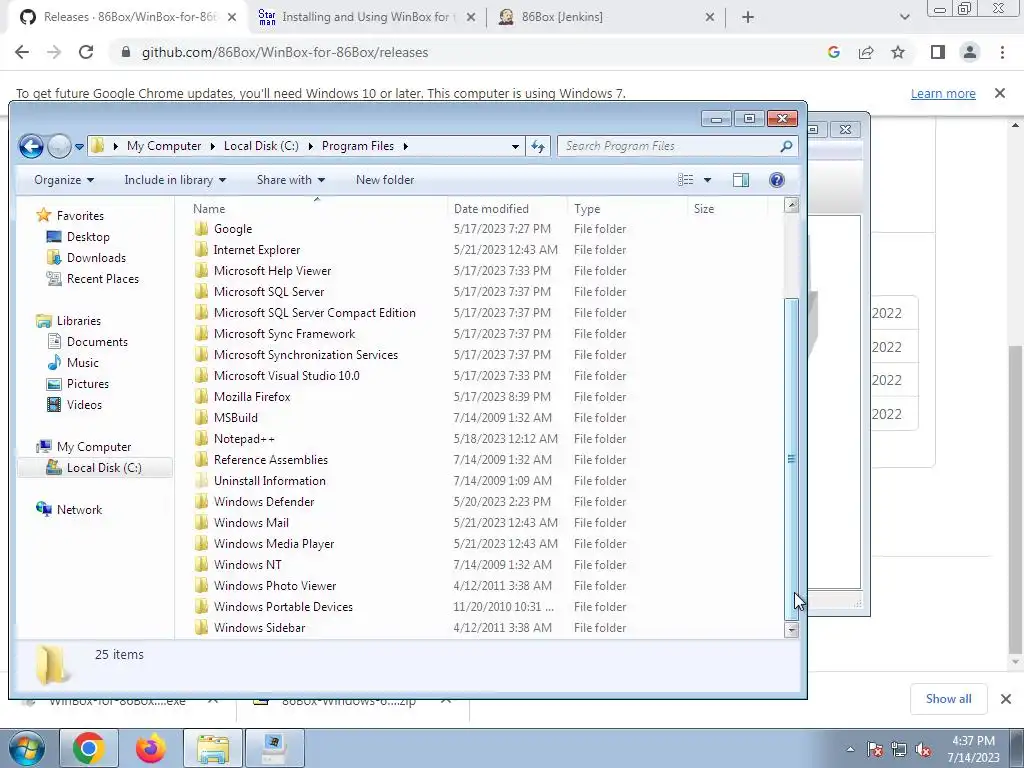Image resolution: width=1024 pixels, height=768 pixels.
Task: Click the New folder button
Action: (385, 180)
